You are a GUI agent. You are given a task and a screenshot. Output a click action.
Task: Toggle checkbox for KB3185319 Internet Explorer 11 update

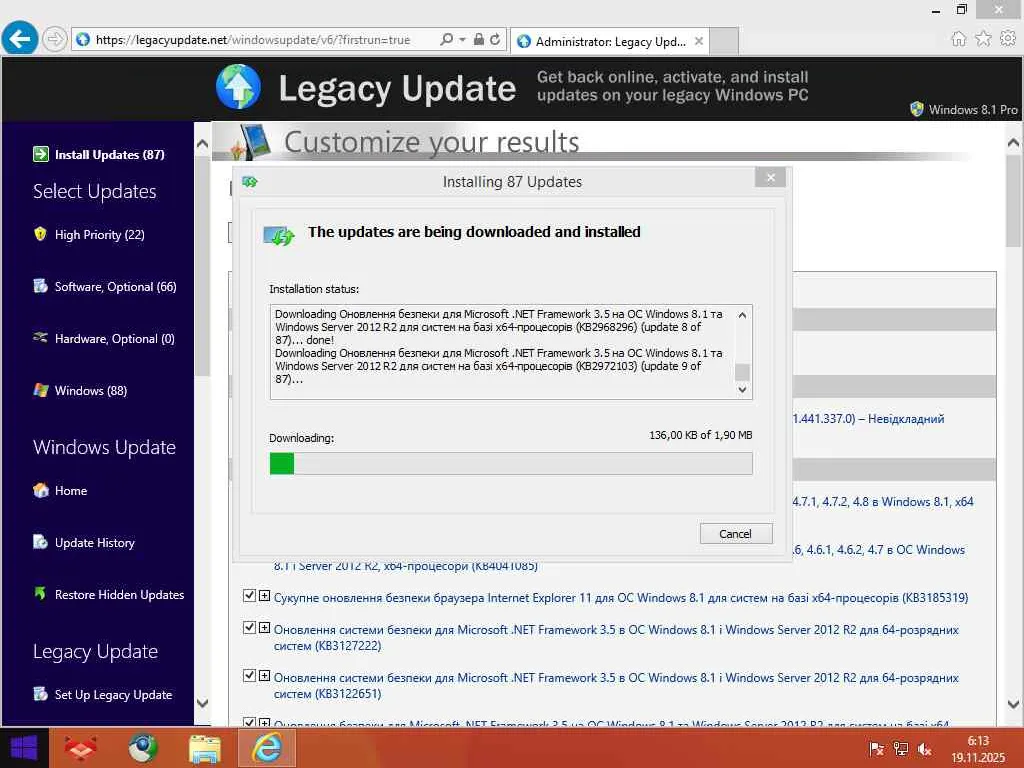[249, 595]
